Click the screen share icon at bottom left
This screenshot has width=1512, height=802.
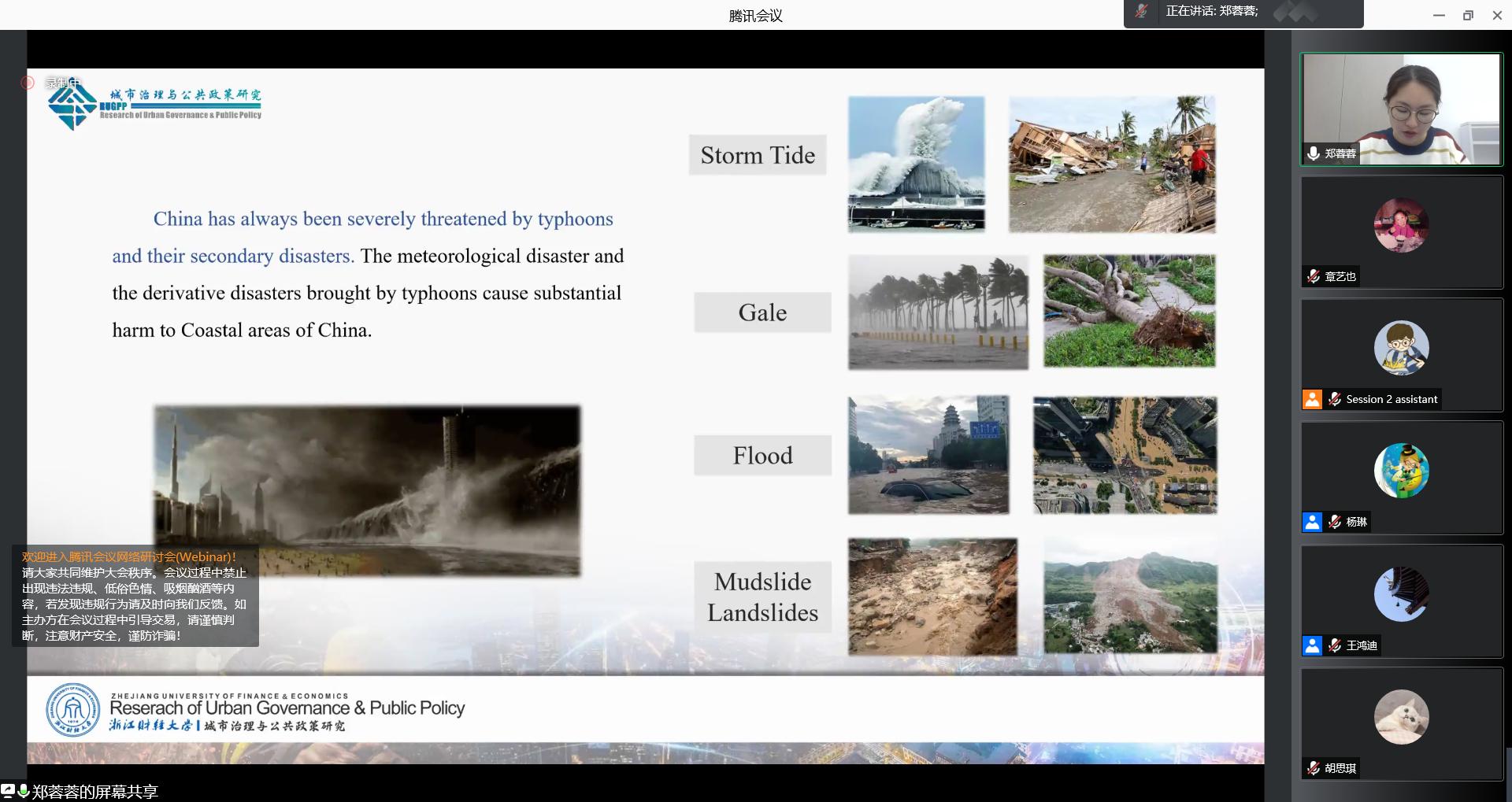coord(8,790)
